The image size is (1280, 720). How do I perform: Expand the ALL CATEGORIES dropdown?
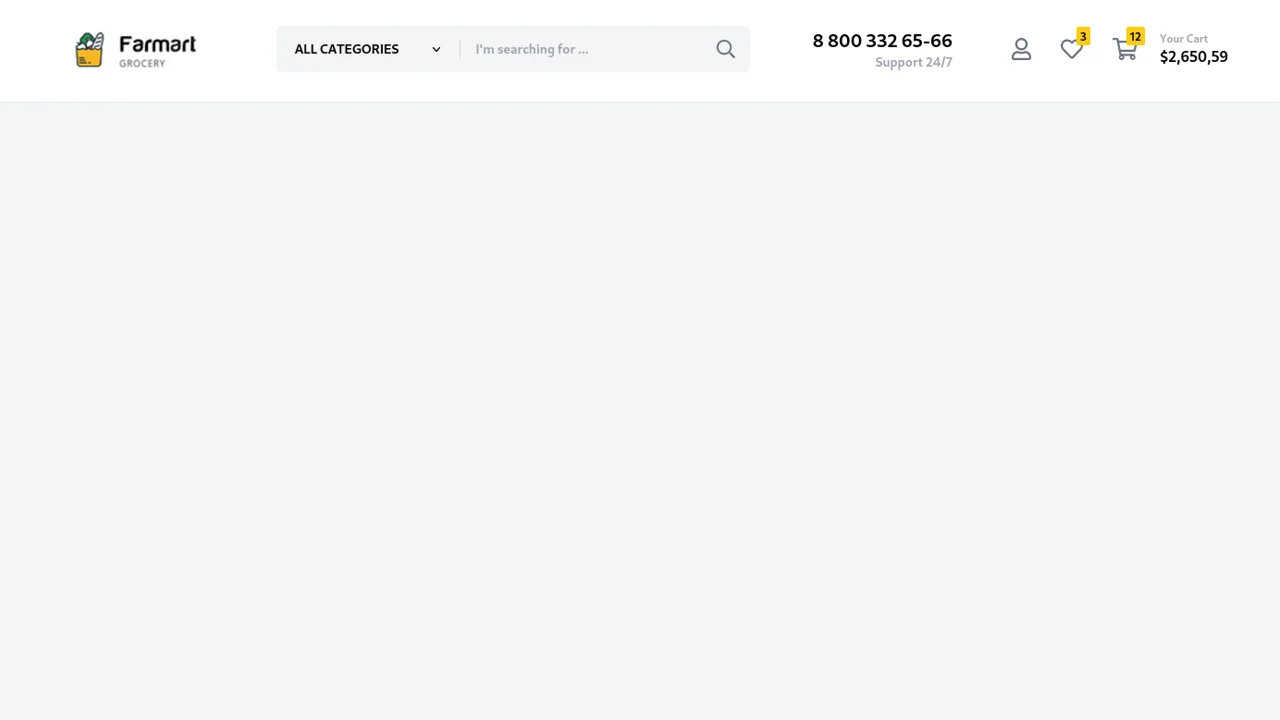click(368, 49)
